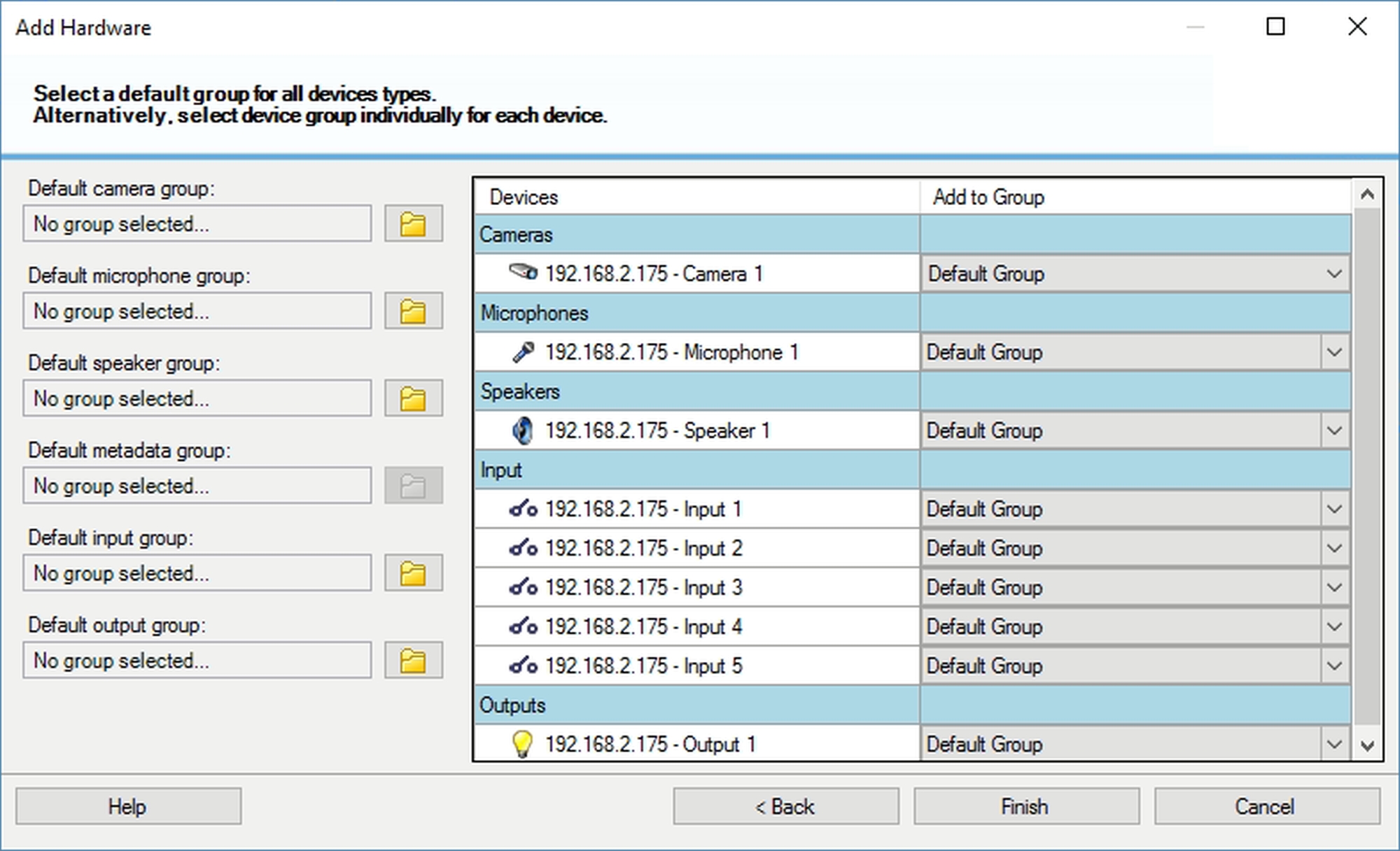The height and width of the screenshot is (851, 1400).
Task: Open the Help button
Action: click(x=128, y=807)
